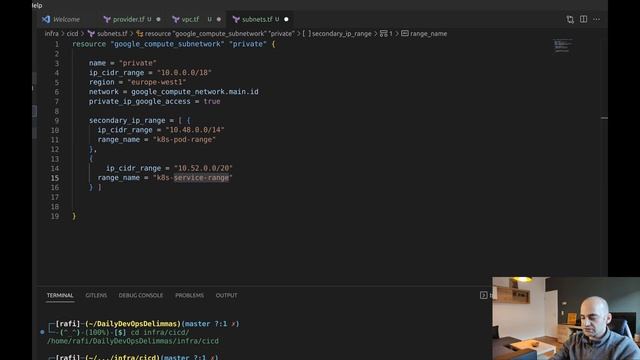Open the GITLENS panel tab
640x360 pixels.
(x=96, y=295)
